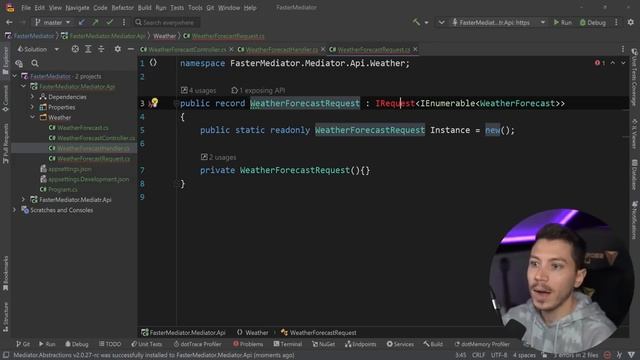Open the Pull Requests tool window stripe
Viewport: 640px width, 360px height.
coord(5,144)
